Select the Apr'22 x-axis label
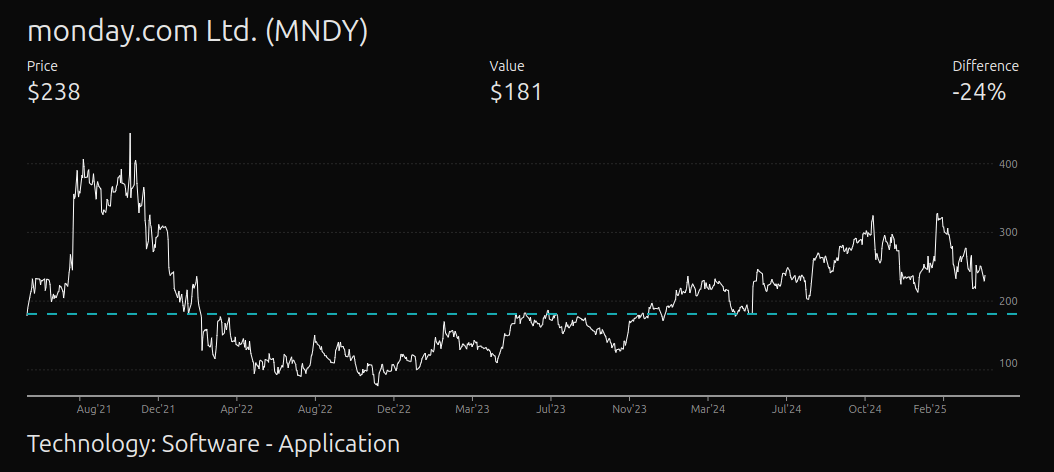 pos(237,408)
